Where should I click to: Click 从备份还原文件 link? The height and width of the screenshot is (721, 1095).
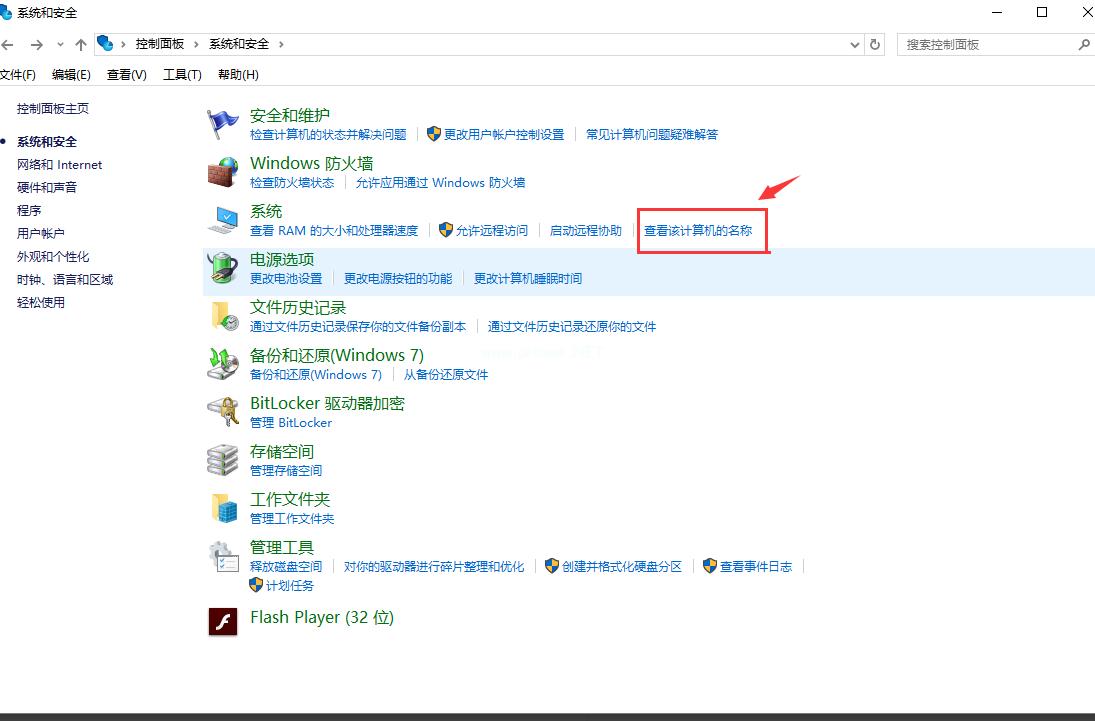(x=446, y=375)
